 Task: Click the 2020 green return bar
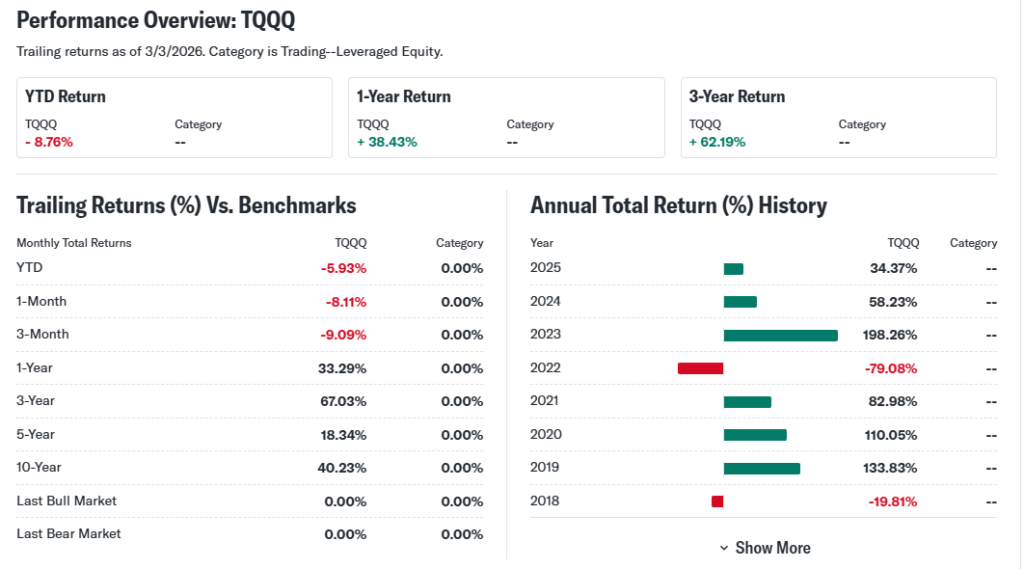(x=755, y=435)
